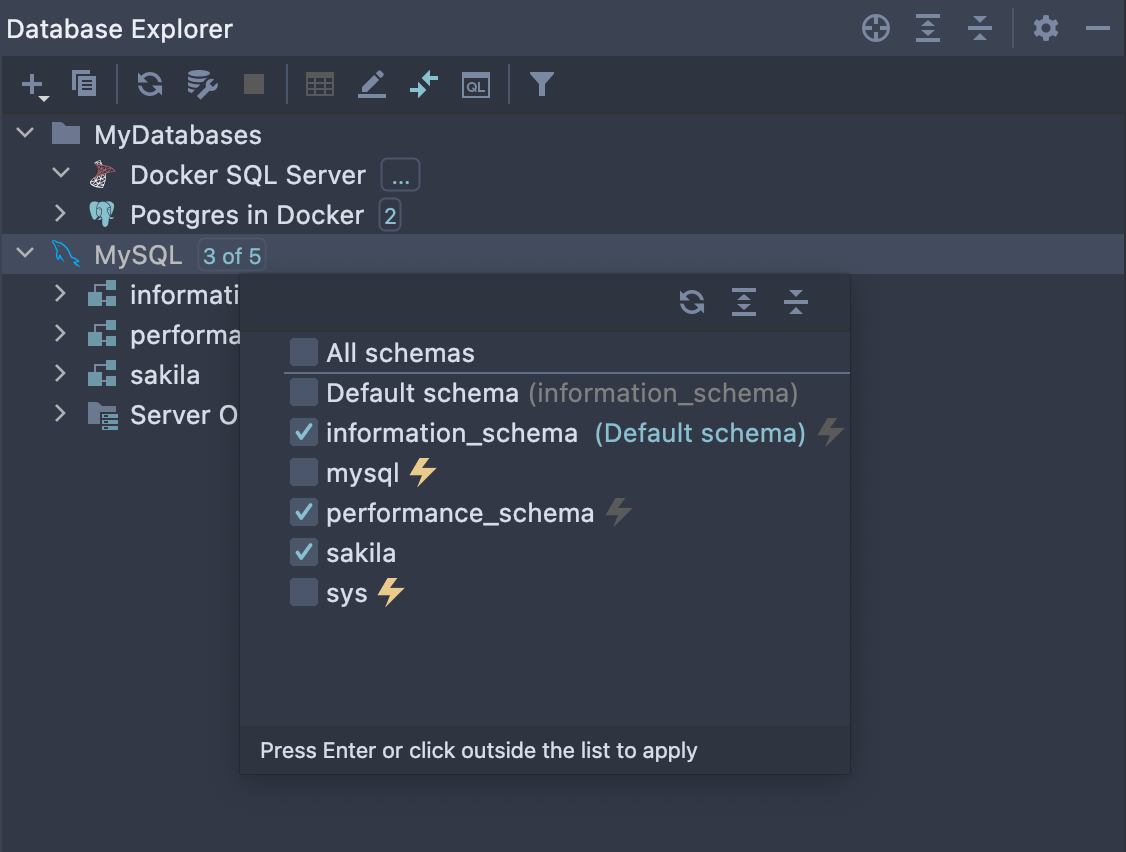1126x852 pixels.
Task: Collapse the MyDatabases folder
Action: [x=25, y=134]
